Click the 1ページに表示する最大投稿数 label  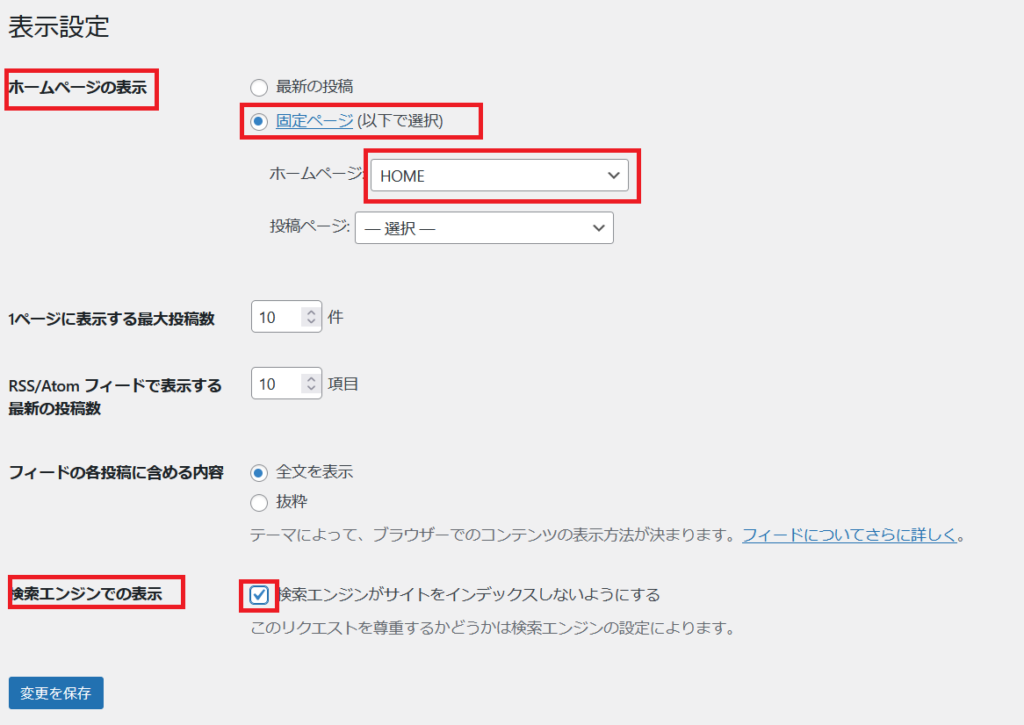(x=111, y=319)
